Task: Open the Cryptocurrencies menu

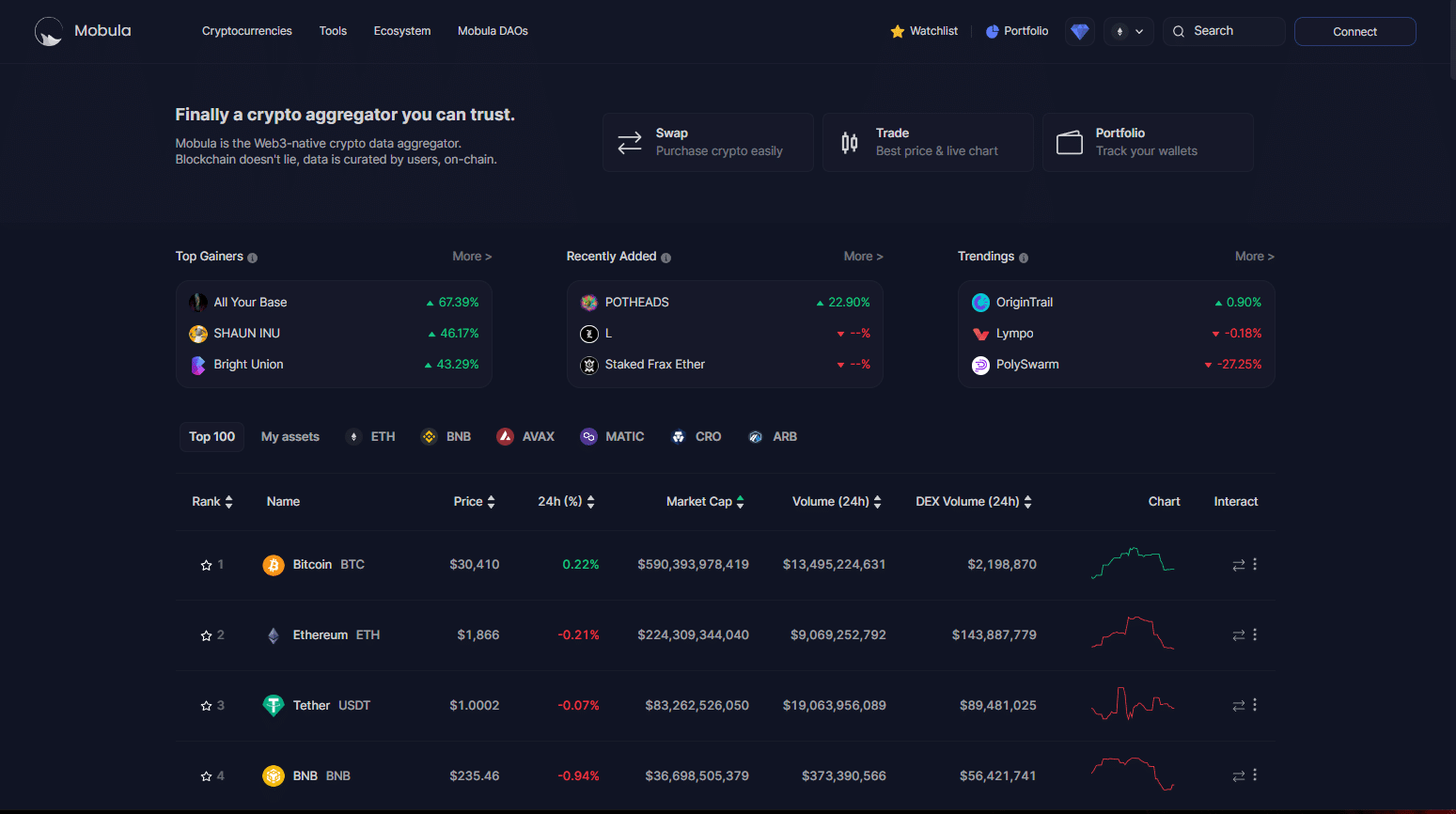Action: (247, 31)
